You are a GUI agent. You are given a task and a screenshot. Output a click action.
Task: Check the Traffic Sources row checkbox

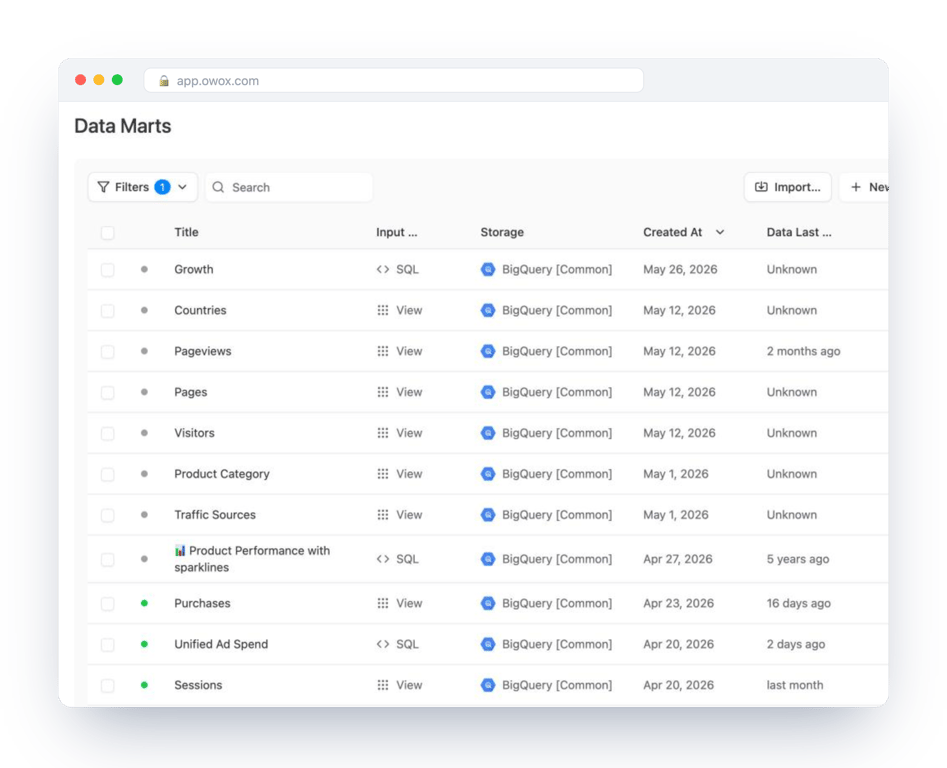coord(108,515)
